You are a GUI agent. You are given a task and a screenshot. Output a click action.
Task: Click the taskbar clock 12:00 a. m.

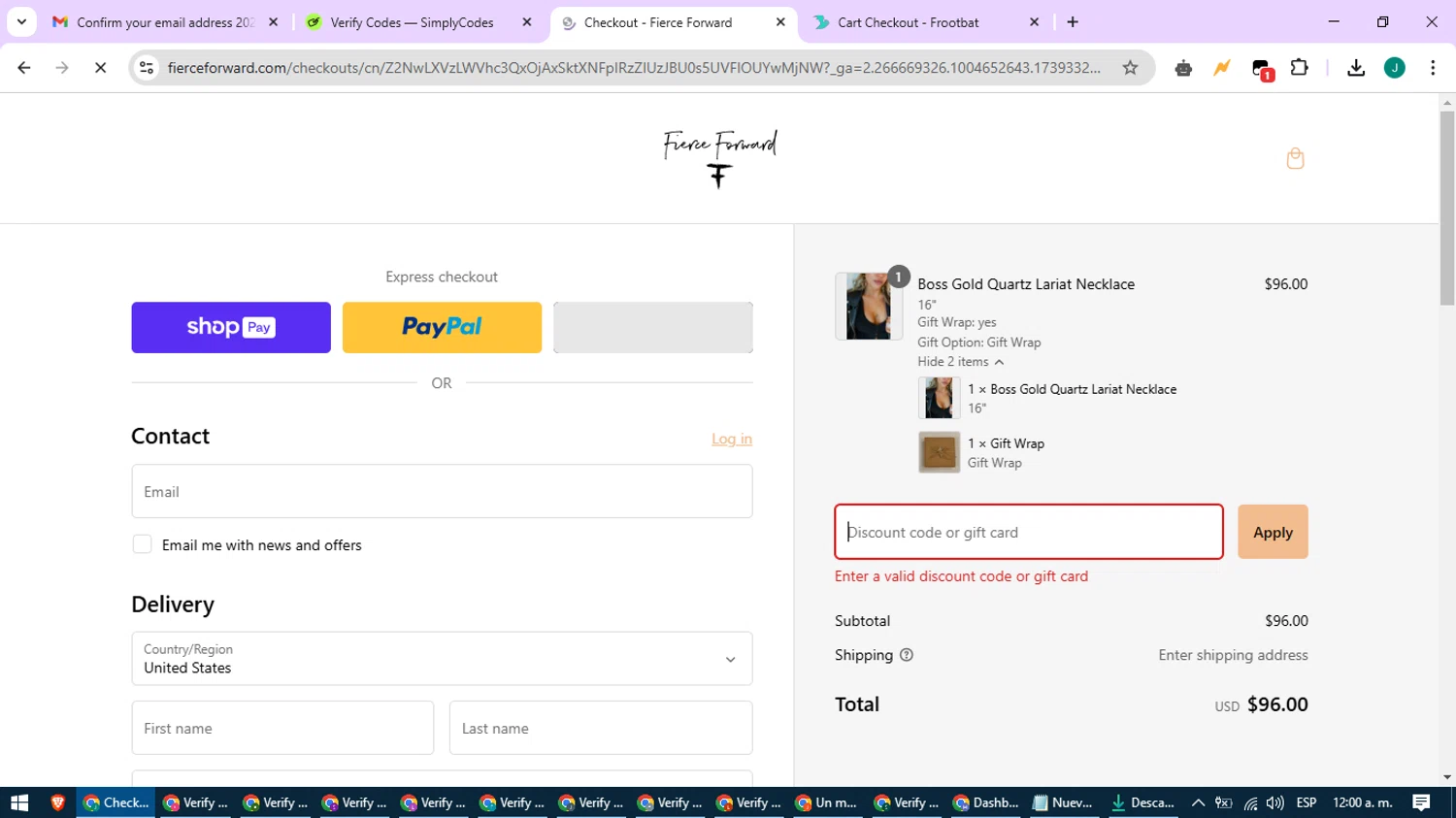pos(1362,802)
